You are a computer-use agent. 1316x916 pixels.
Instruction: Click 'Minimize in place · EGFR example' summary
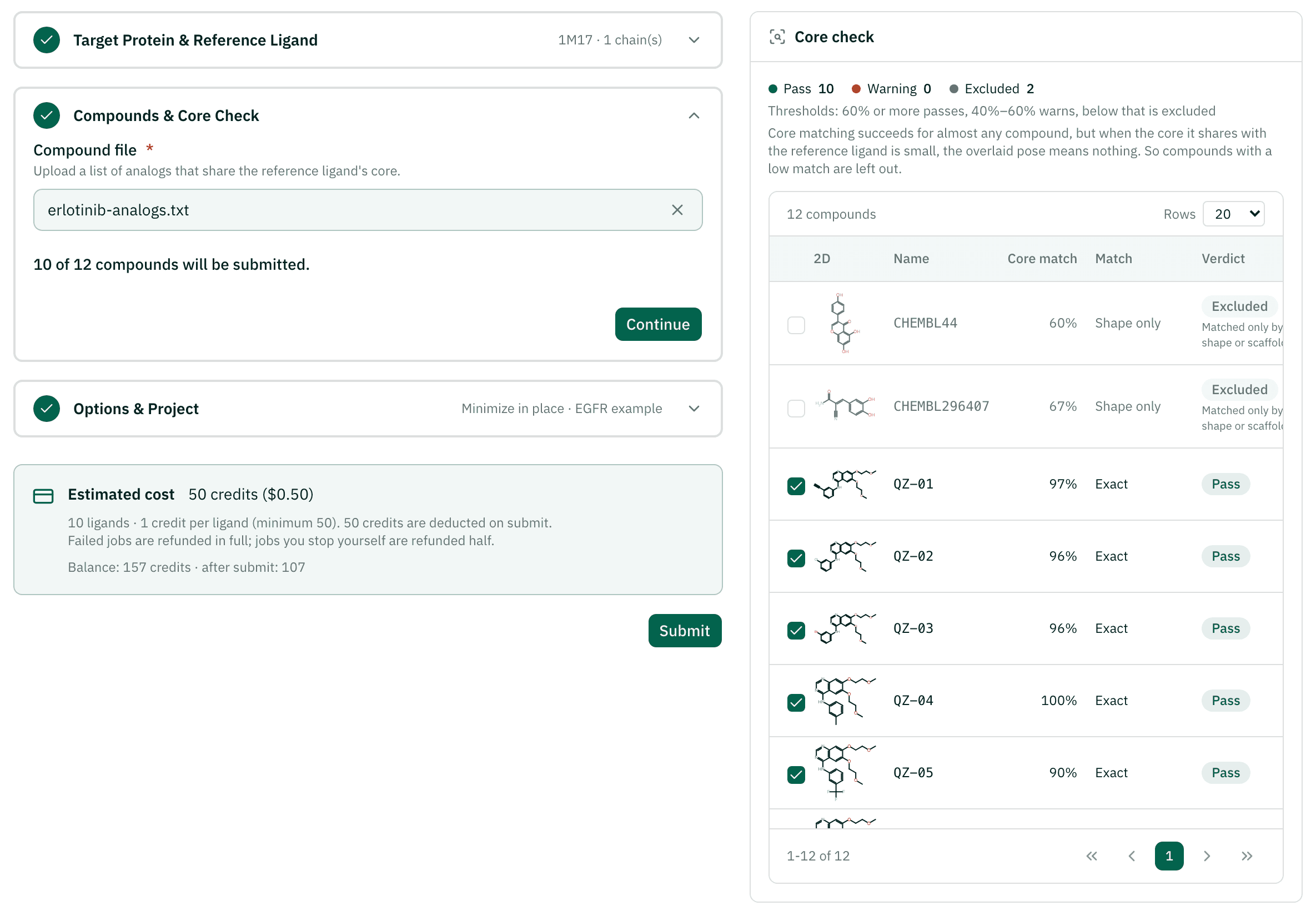pos(562,409)
